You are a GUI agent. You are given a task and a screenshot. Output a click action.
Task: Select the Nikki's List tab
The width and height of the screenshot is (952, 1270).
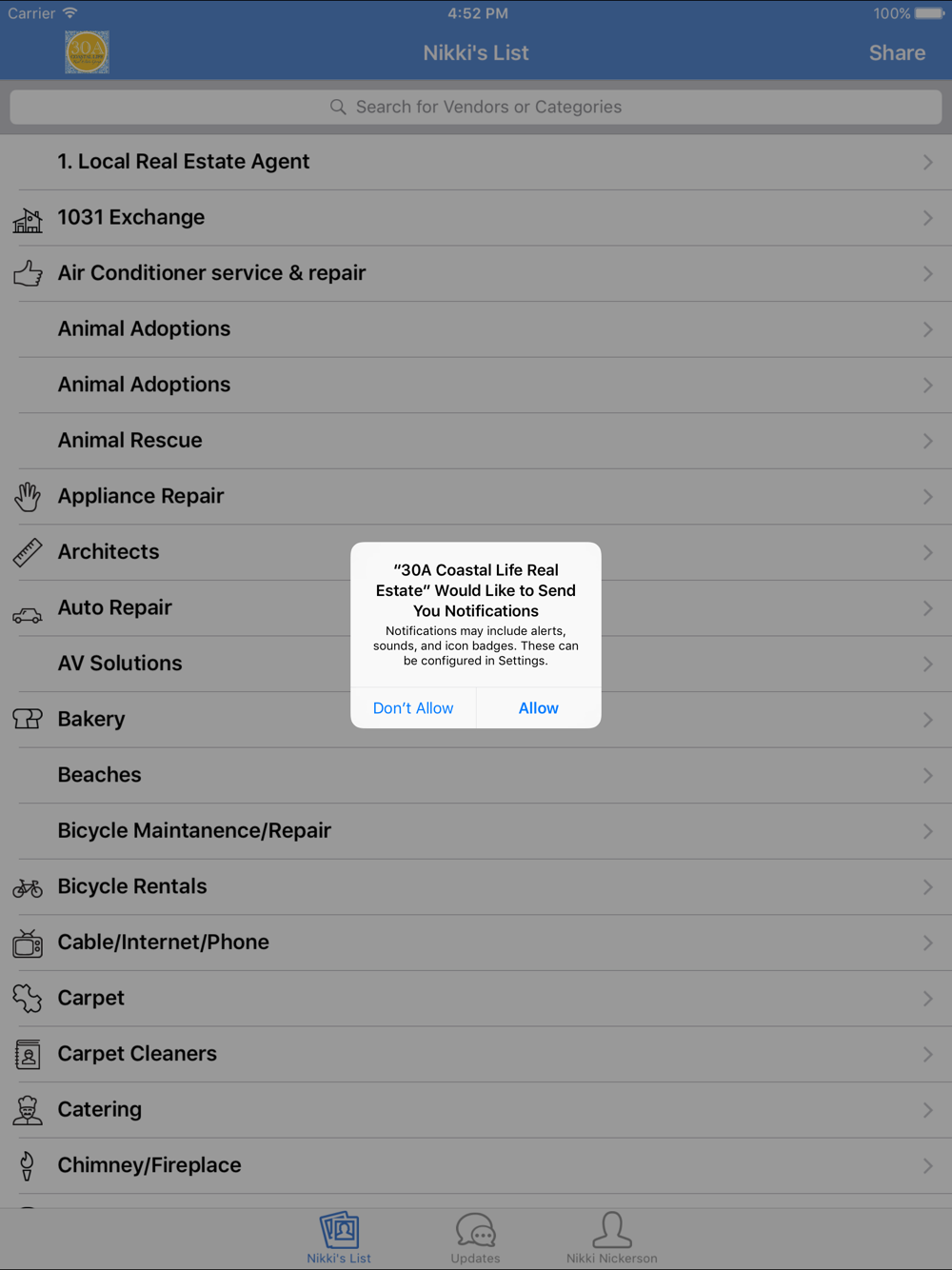click(339, 1238)
